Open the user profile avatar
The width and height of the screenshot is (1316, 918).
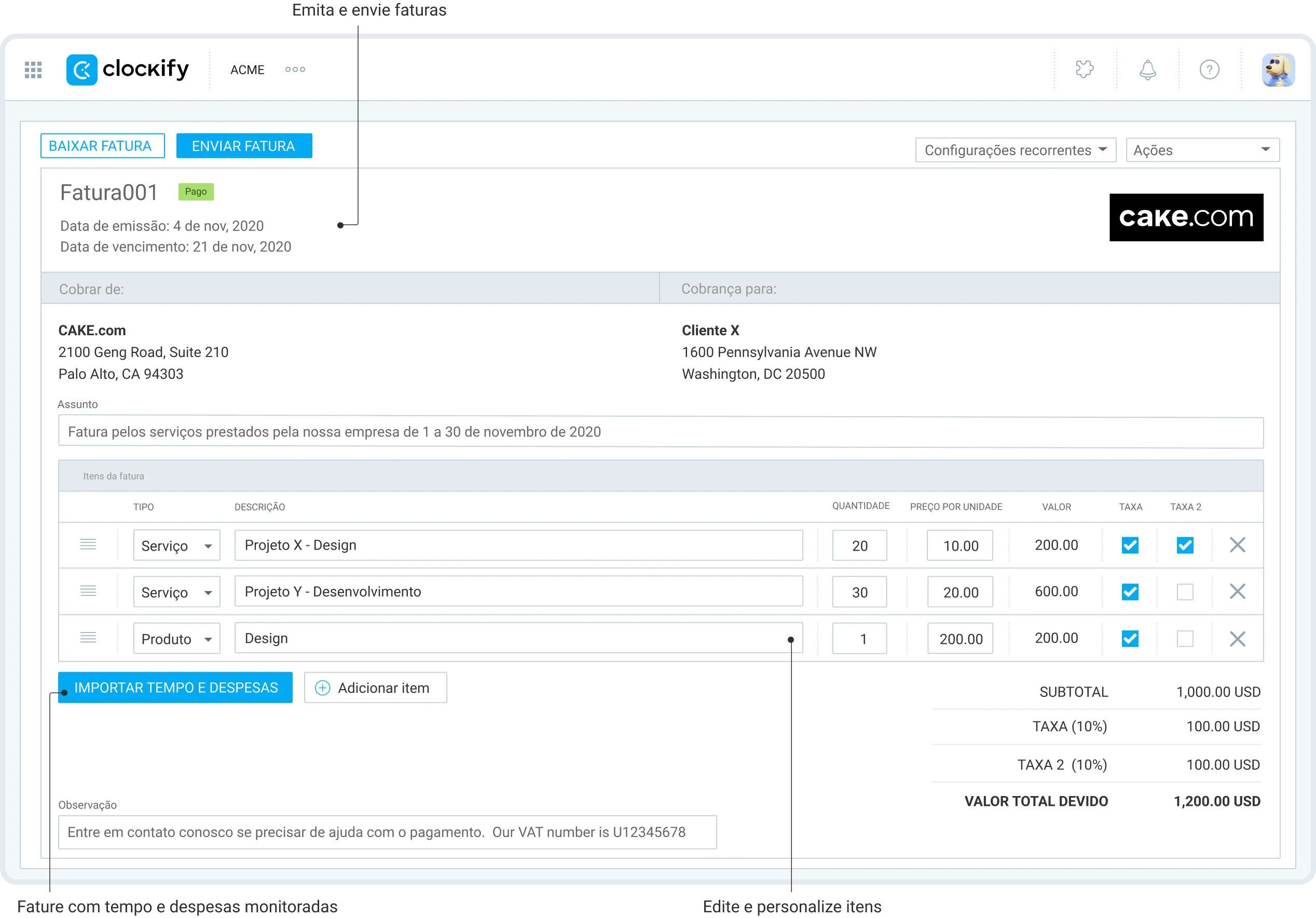(x=1278, y=70)
